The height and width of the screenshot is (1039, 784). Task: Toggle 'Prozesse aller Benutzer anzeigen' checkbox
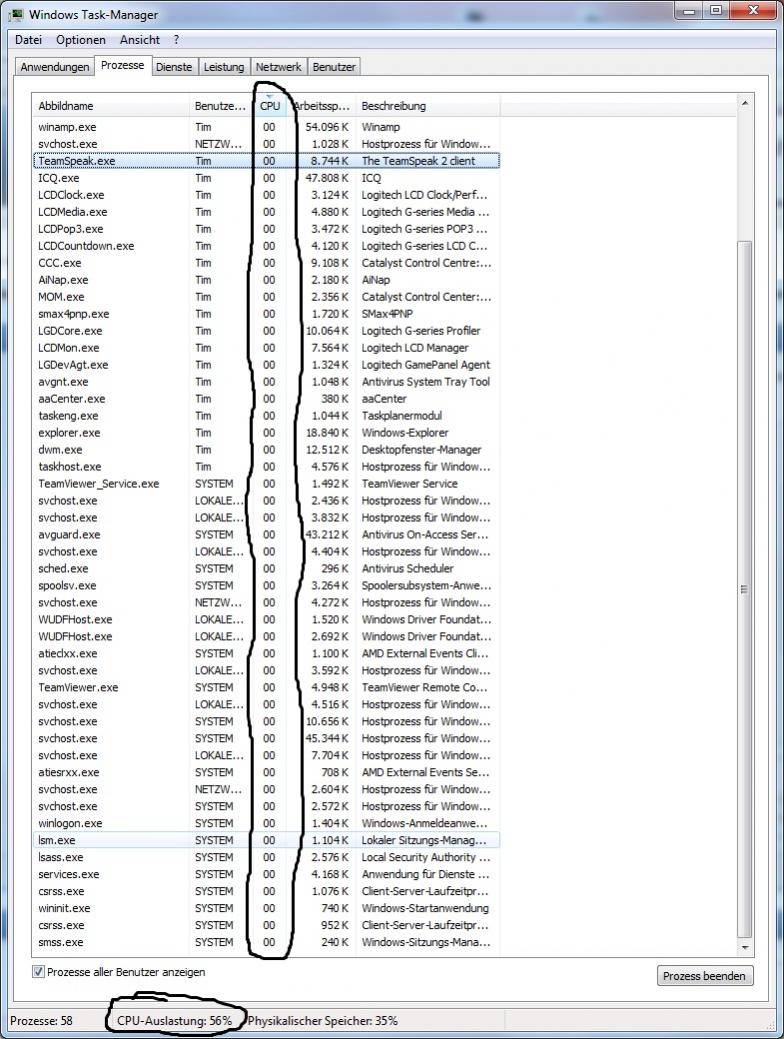coord(38,972)
